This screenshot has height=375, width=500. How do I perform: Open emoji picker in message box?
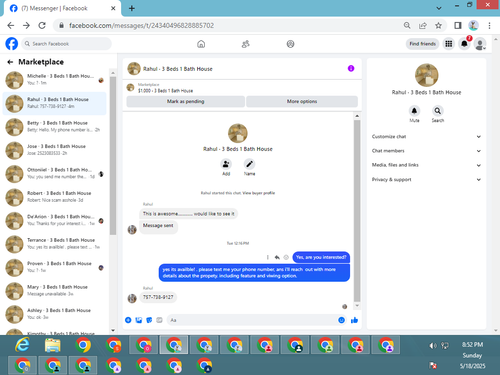pyautogui.click(x=341, y=320)
